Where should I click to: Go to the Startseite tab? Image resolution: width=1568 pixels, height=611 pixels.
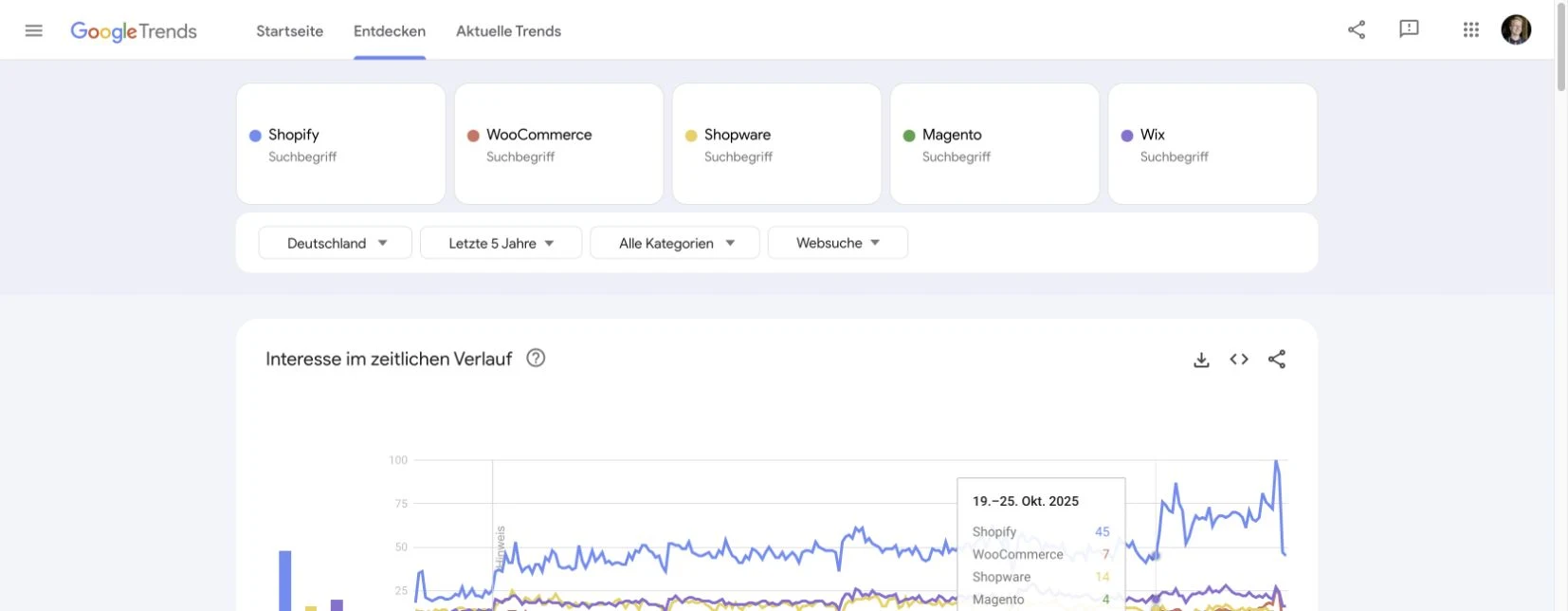289,31
